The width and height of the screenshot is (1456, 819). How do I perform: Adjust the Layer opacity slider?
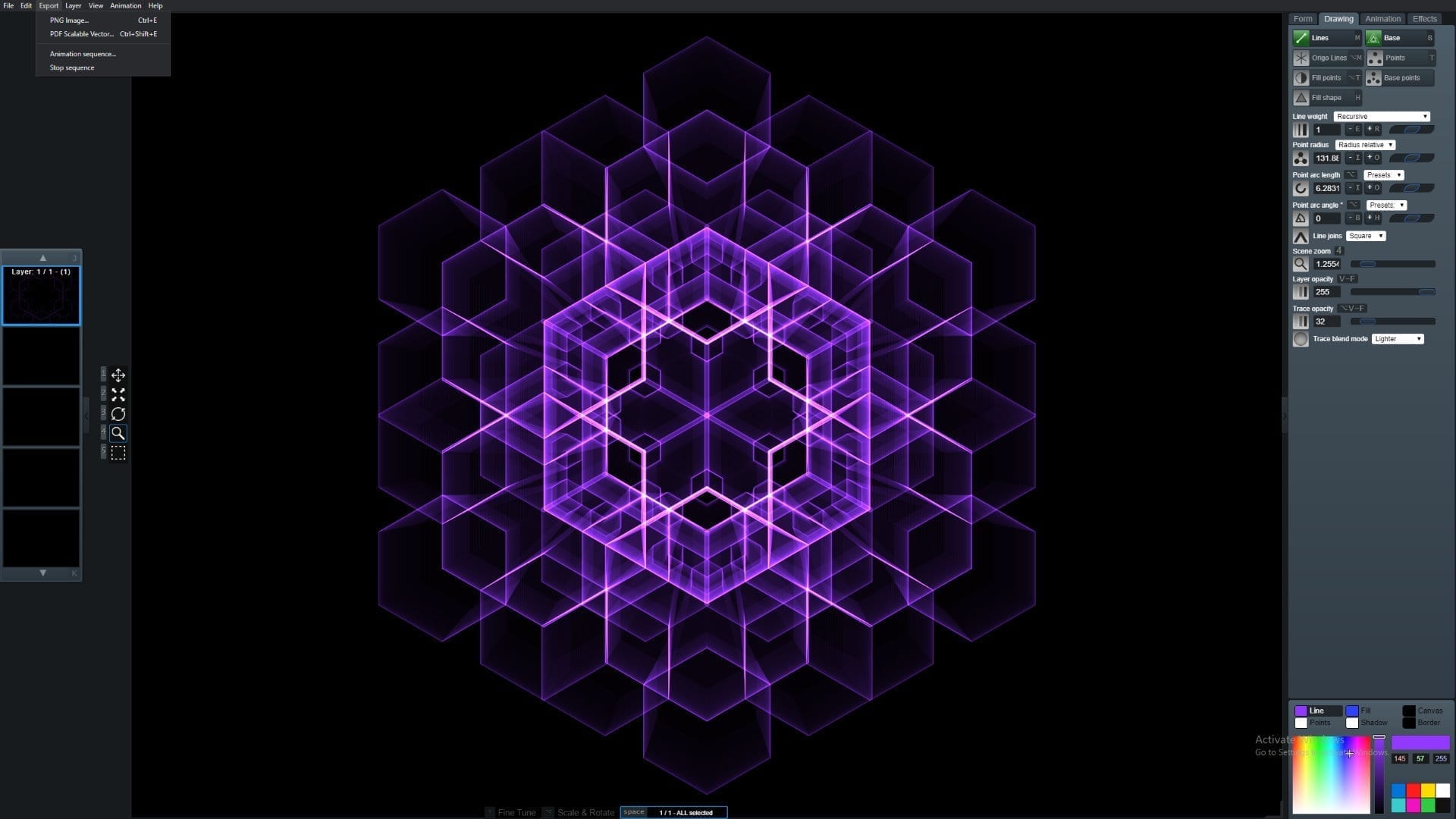pyautogui.click(x=1392, y=292)
